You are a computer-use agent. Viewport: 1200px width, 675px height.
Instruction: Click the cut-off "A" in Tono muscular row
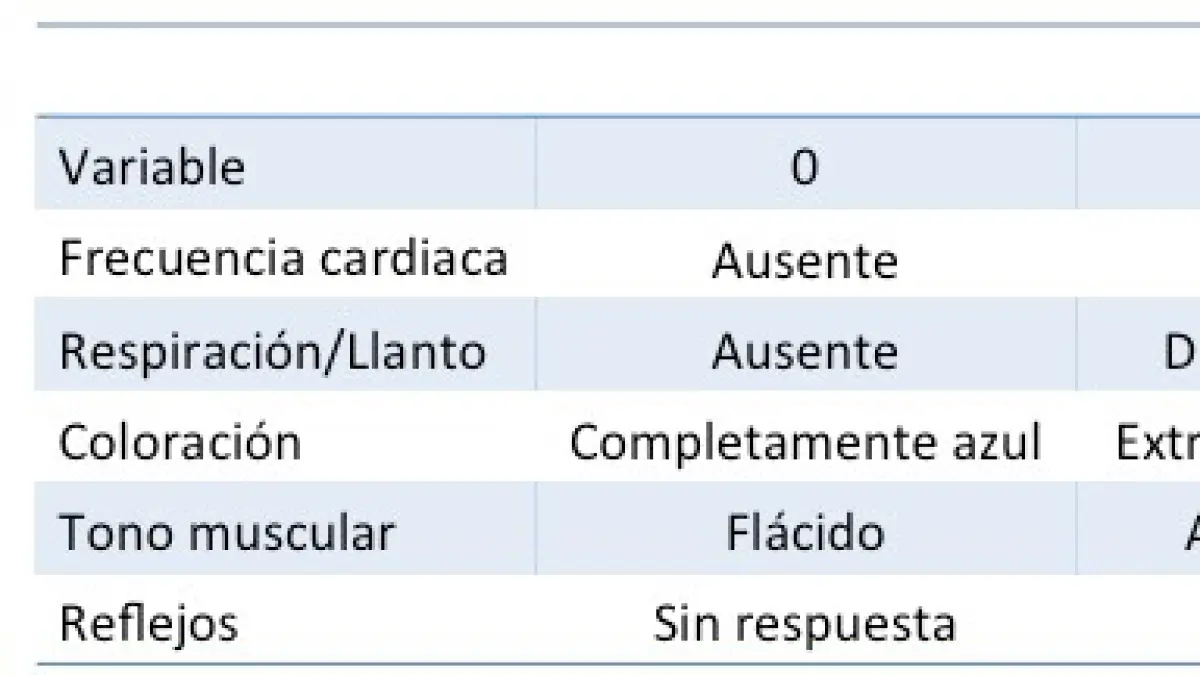(1191, 533)
